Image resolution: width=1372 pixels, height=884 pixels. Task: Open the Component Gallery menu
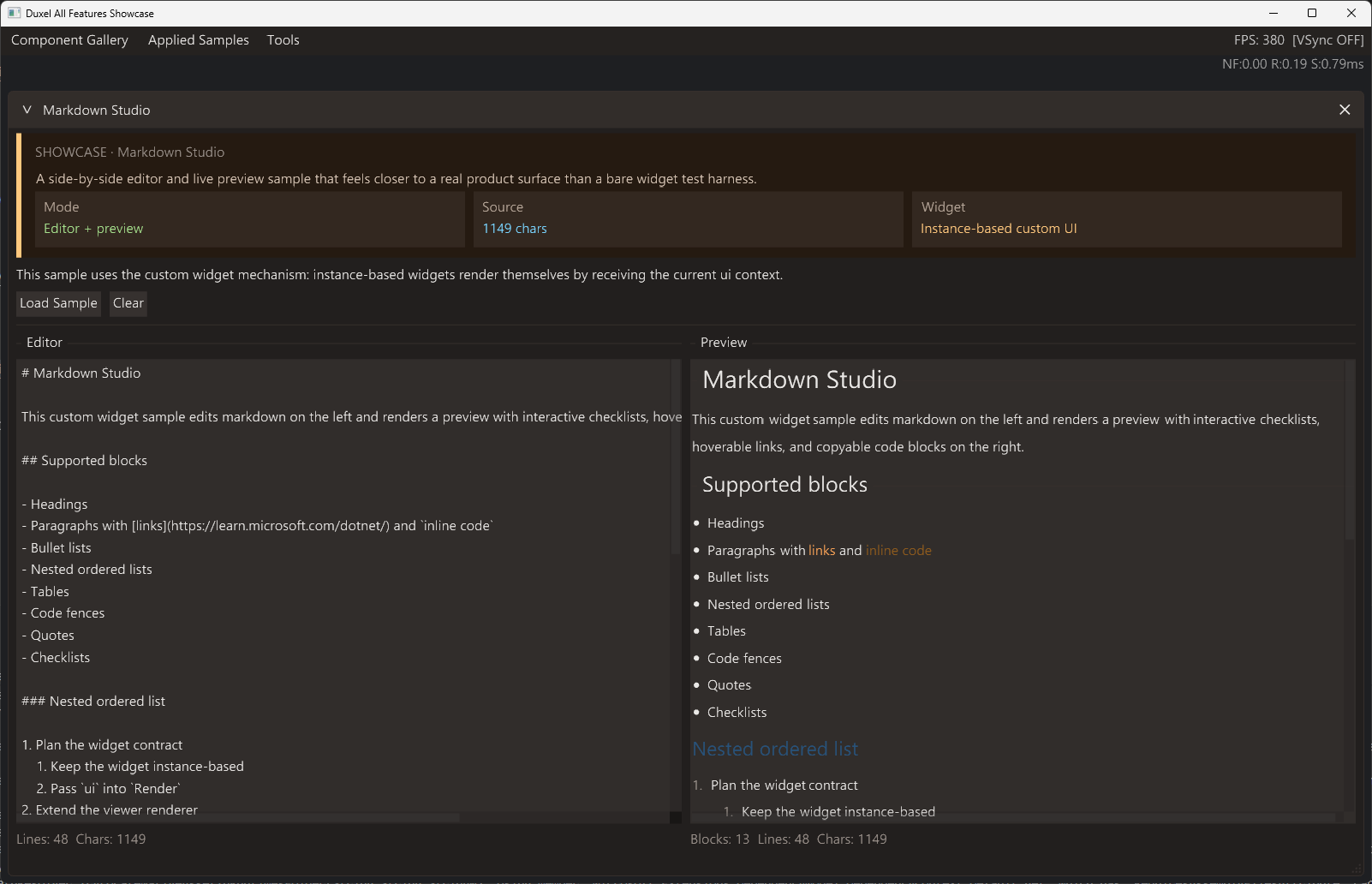pos(69,40)
